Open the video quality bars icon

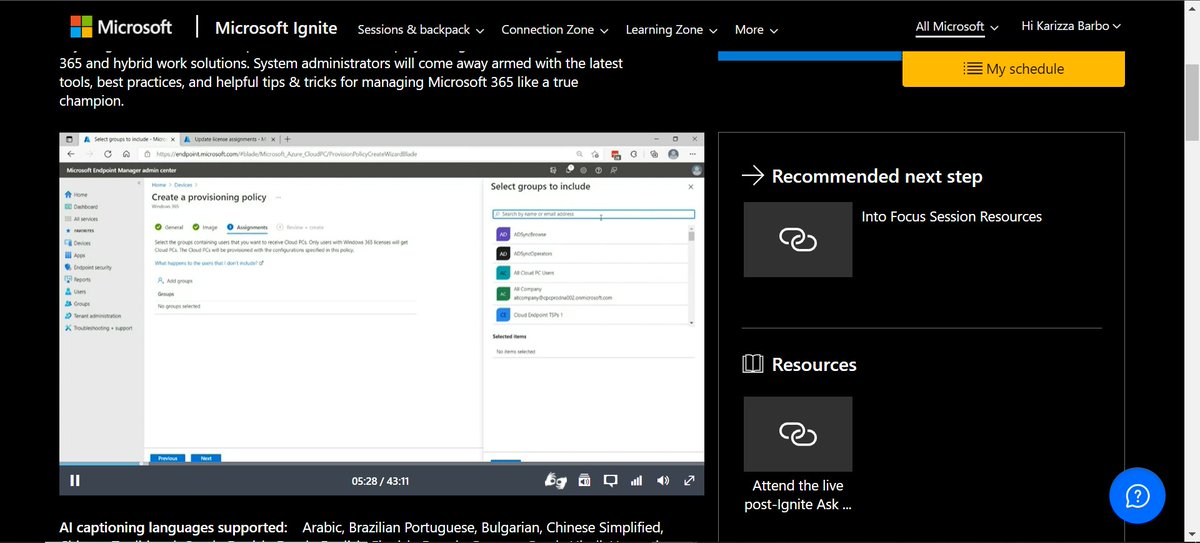[x=636, y=481]
